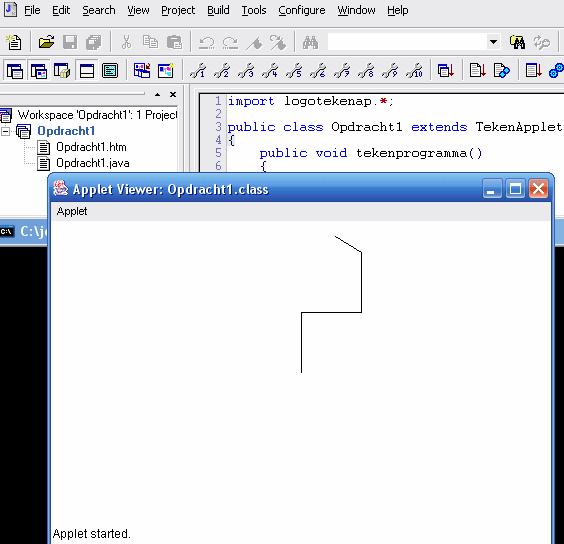Click the Find binoculars icon
The height and width of the screenshot is (544, 564).
tap(310, 42)
